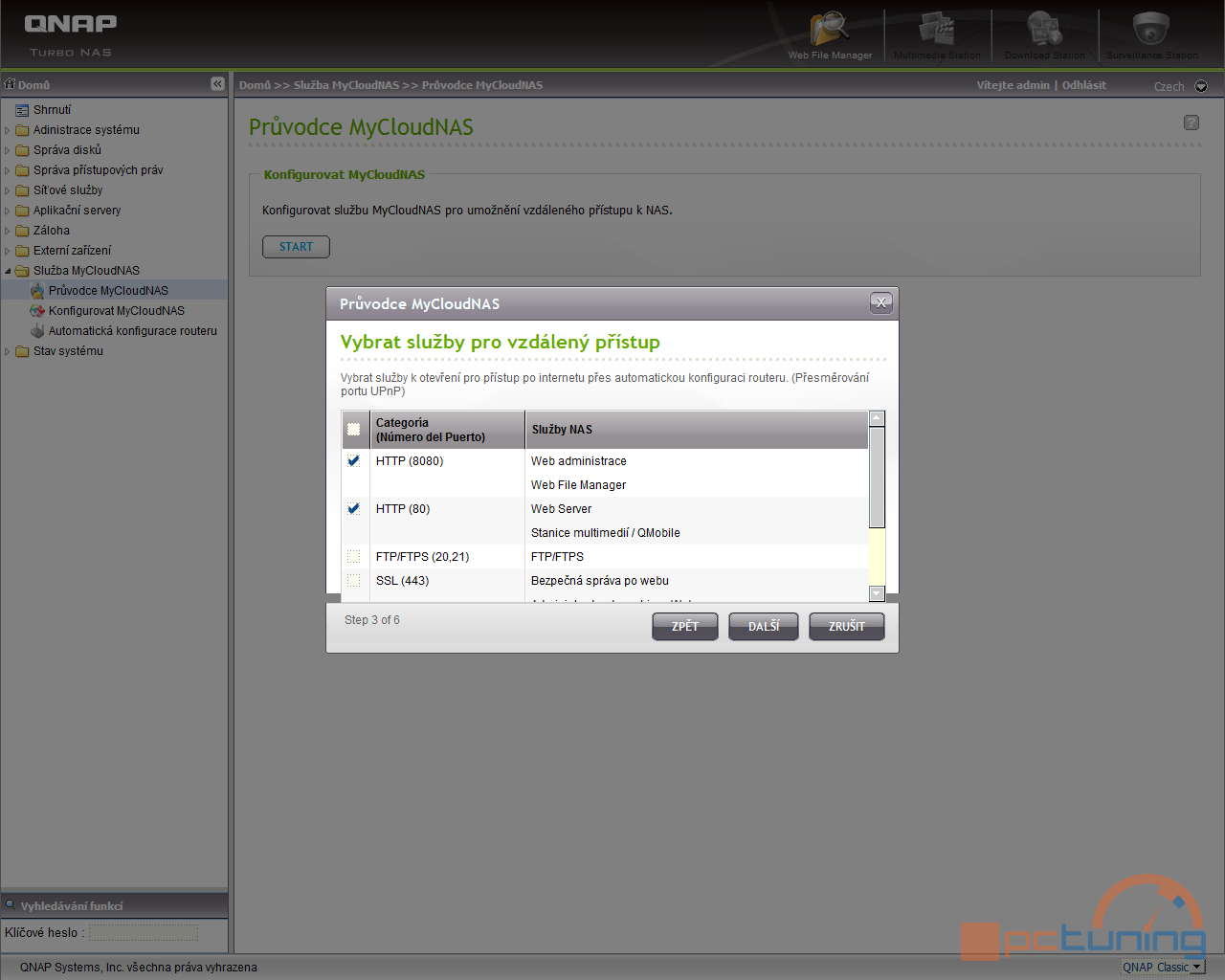Click Konfigurovat MyCloudNAS globe icon
This screenshot has width=1225, height=980.
37,311
